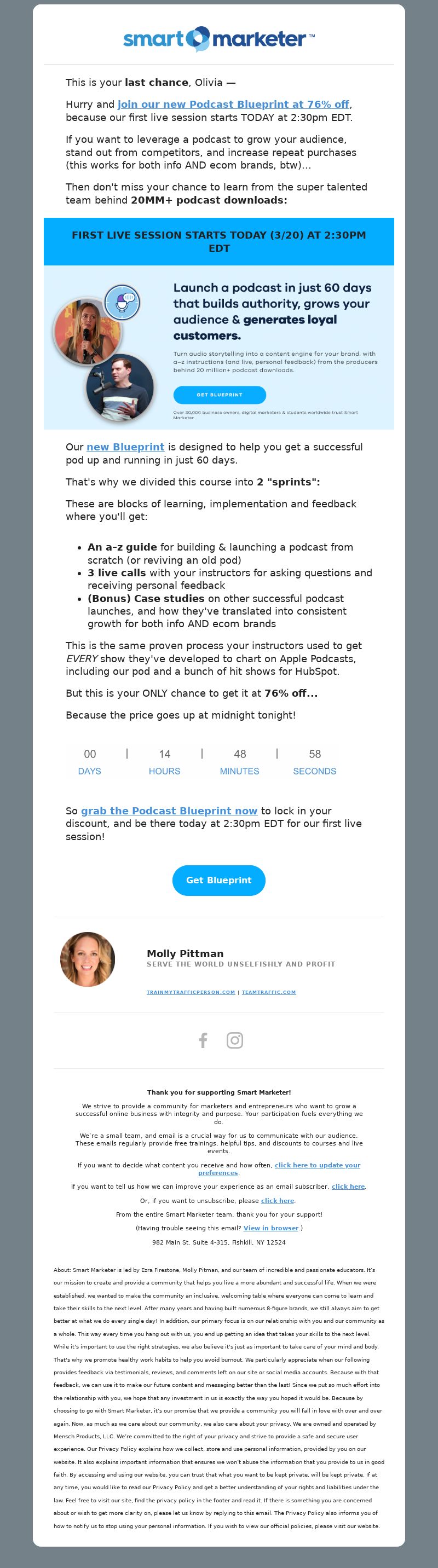The height and width of the screenshot is (1568, 438).
Task: Open 'grab the Podcast Blueprint now' link
Action: pos(169,811)
